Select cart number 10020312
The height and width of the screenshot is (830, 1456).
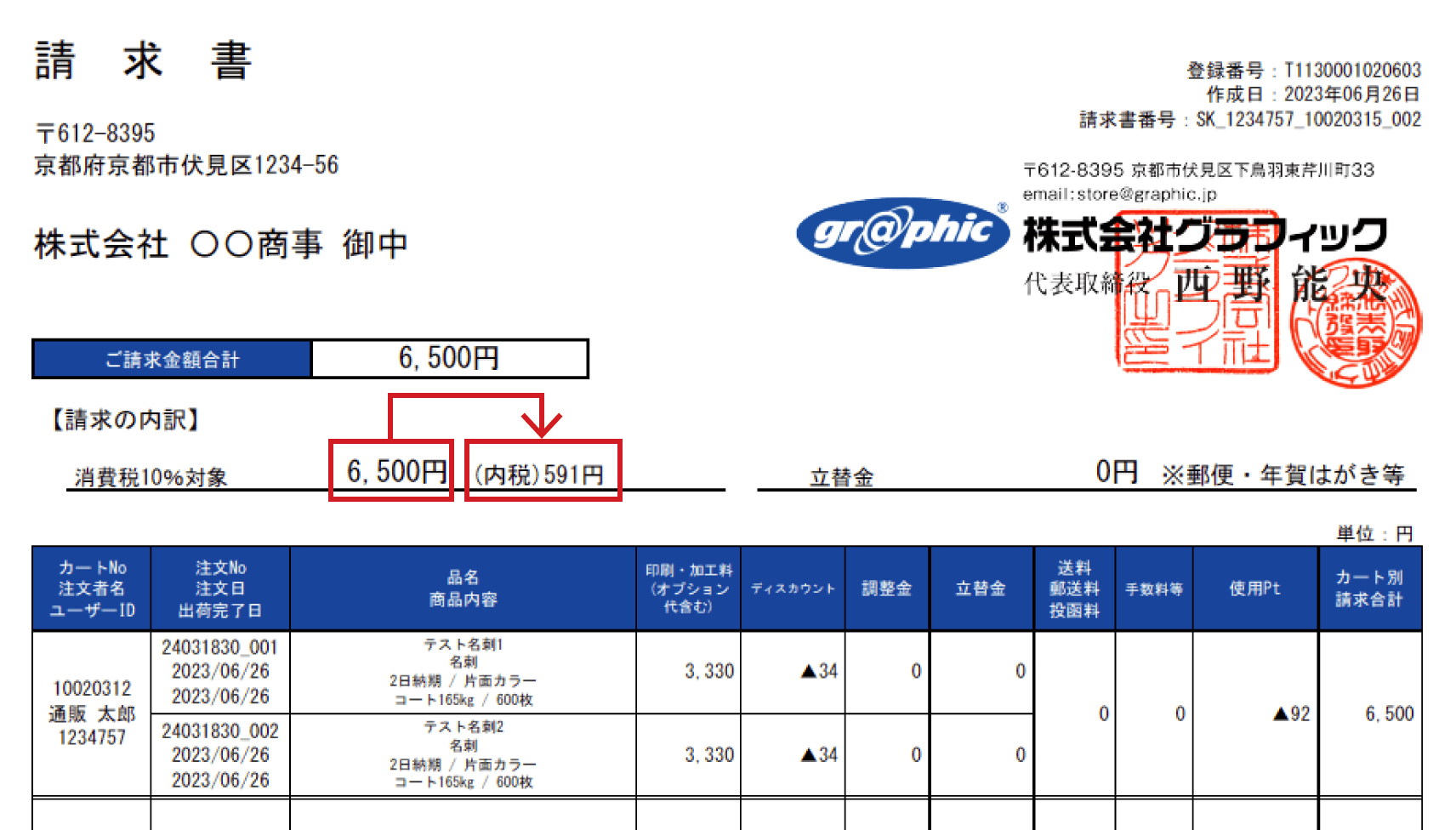(x=92, y=688)
